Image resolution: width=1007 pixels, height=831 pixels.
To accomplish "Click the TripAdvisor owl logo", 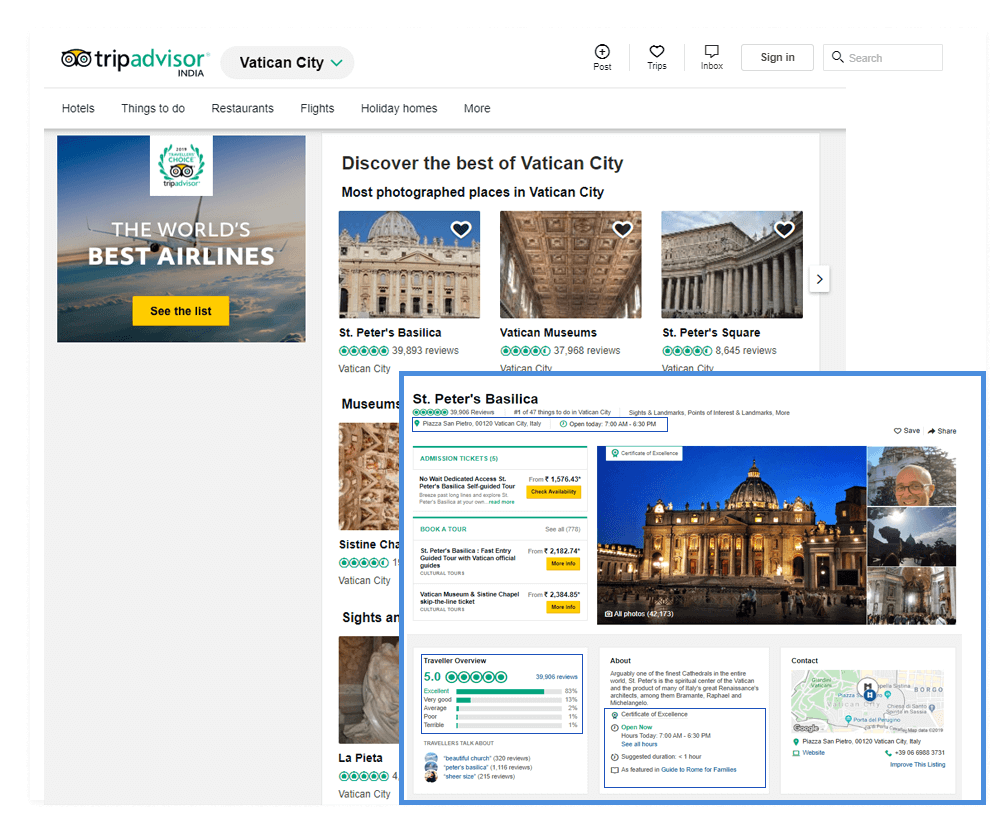I will pyautogui.click(x=76, y=59).
